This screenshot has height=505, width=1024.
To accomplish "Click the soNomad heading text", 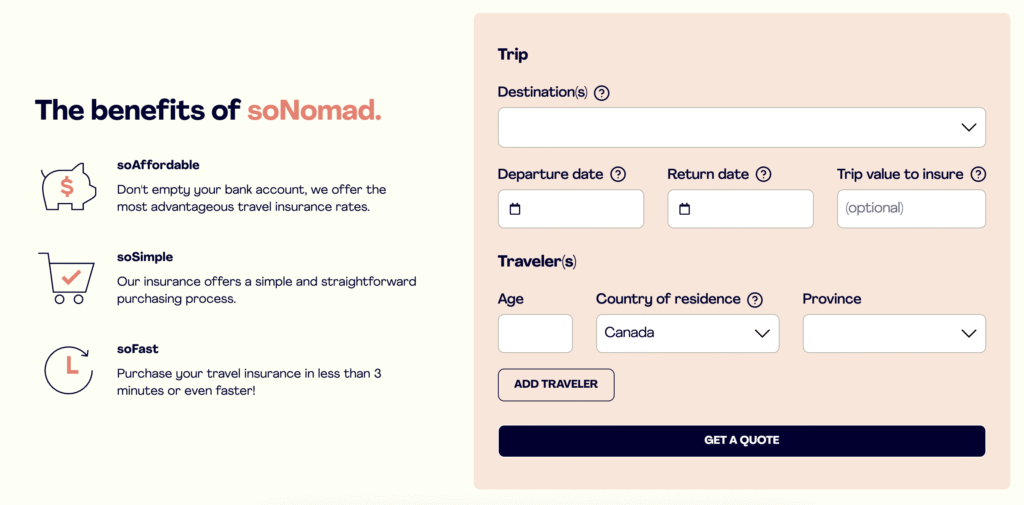I will pos(314,110).
